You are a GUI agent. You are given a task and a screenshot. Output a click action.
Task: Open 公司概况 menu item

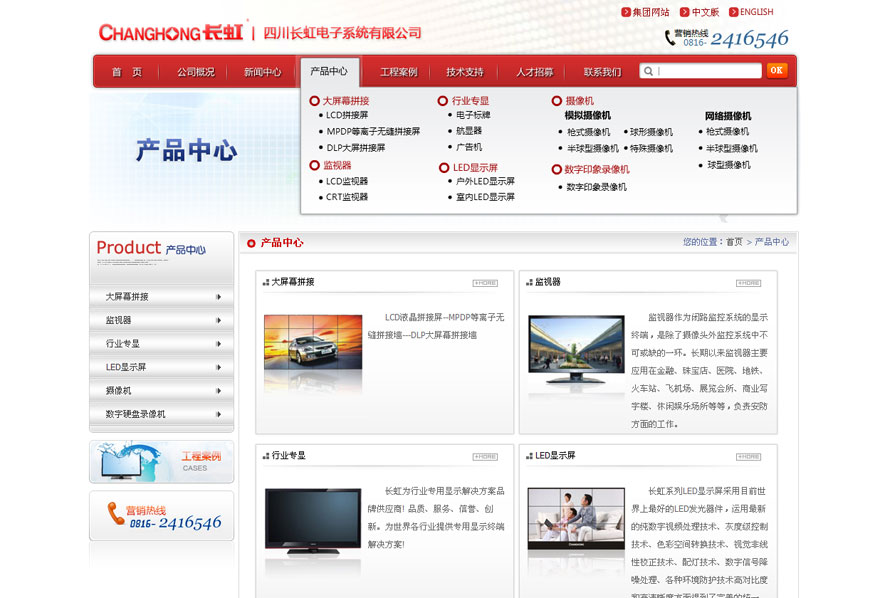pyautogui.click(x=196, y=72)
